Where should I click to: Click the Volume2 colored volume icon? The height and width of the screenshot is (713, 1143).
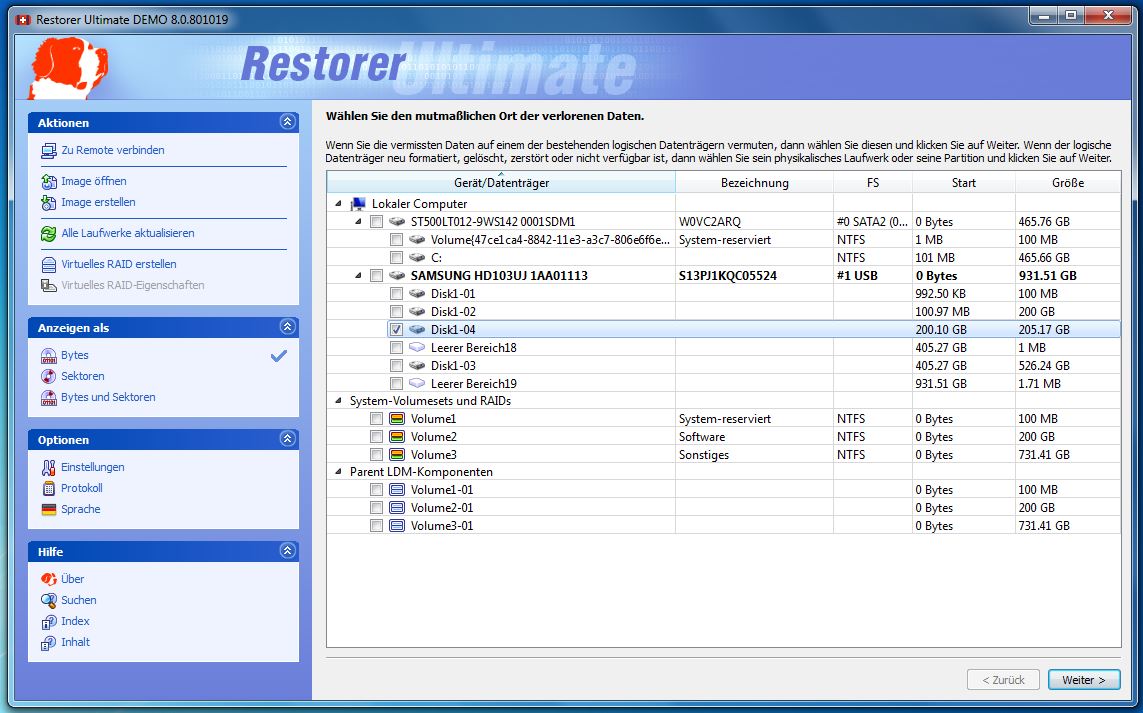click(397, 437)
